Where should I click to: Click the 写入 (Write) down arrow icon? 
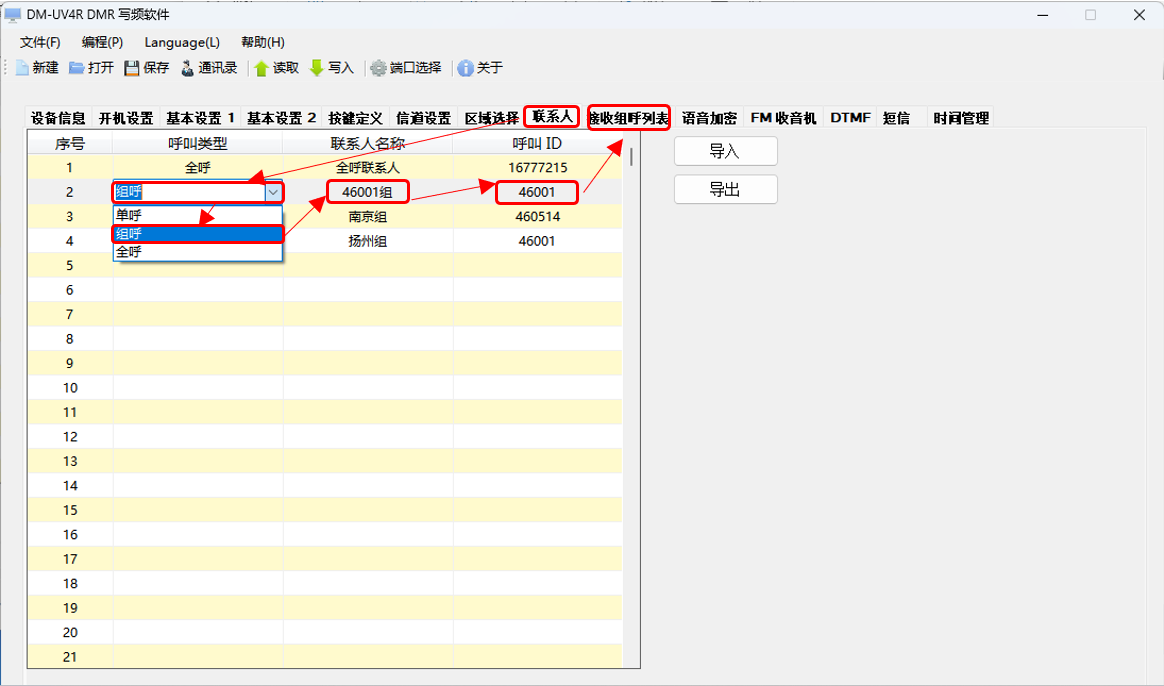point(316,68)
